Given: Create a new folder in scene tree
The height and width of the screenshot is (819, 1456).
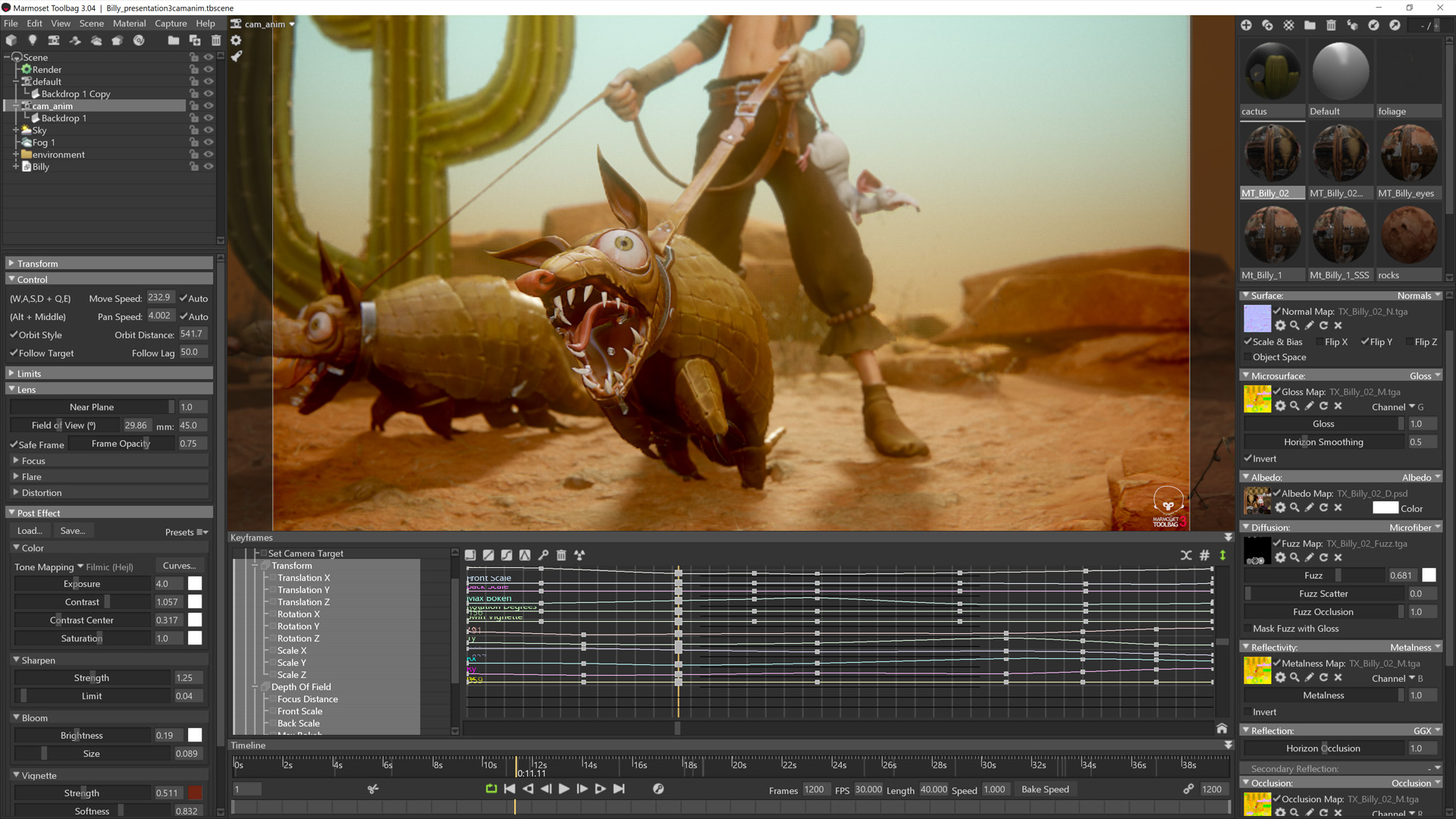Looking at the screenshot, I should click(x=174, y=40).
